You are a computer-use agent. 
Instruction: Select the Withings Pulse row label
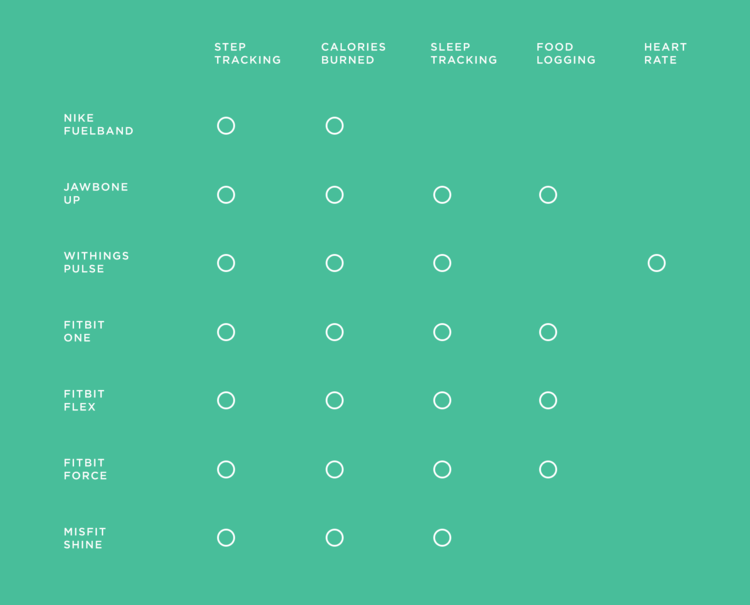tap(97, 262)
